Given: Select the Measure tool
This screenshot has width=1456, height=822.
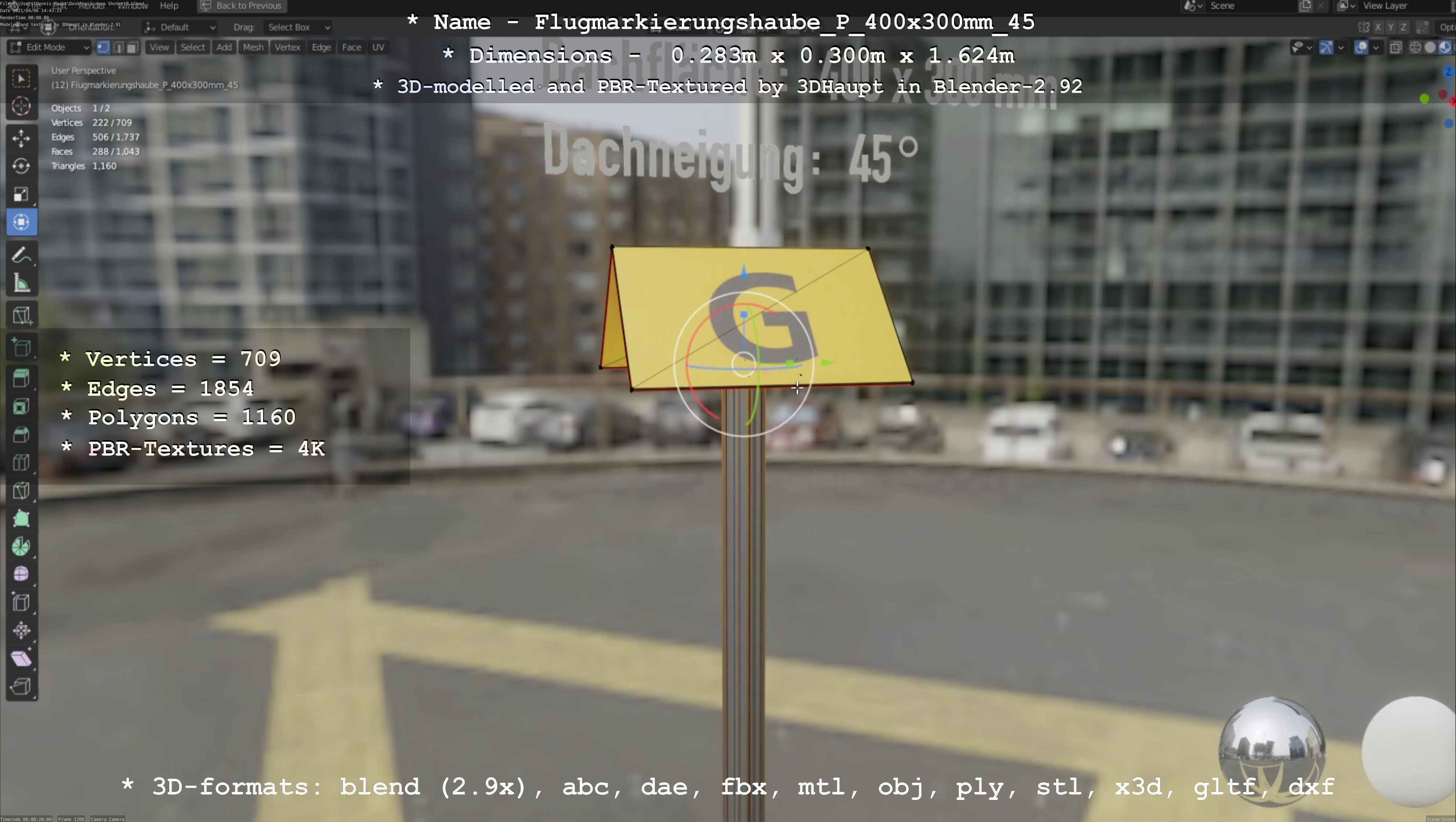Looking at the screenshot, I should coord(21,283).
